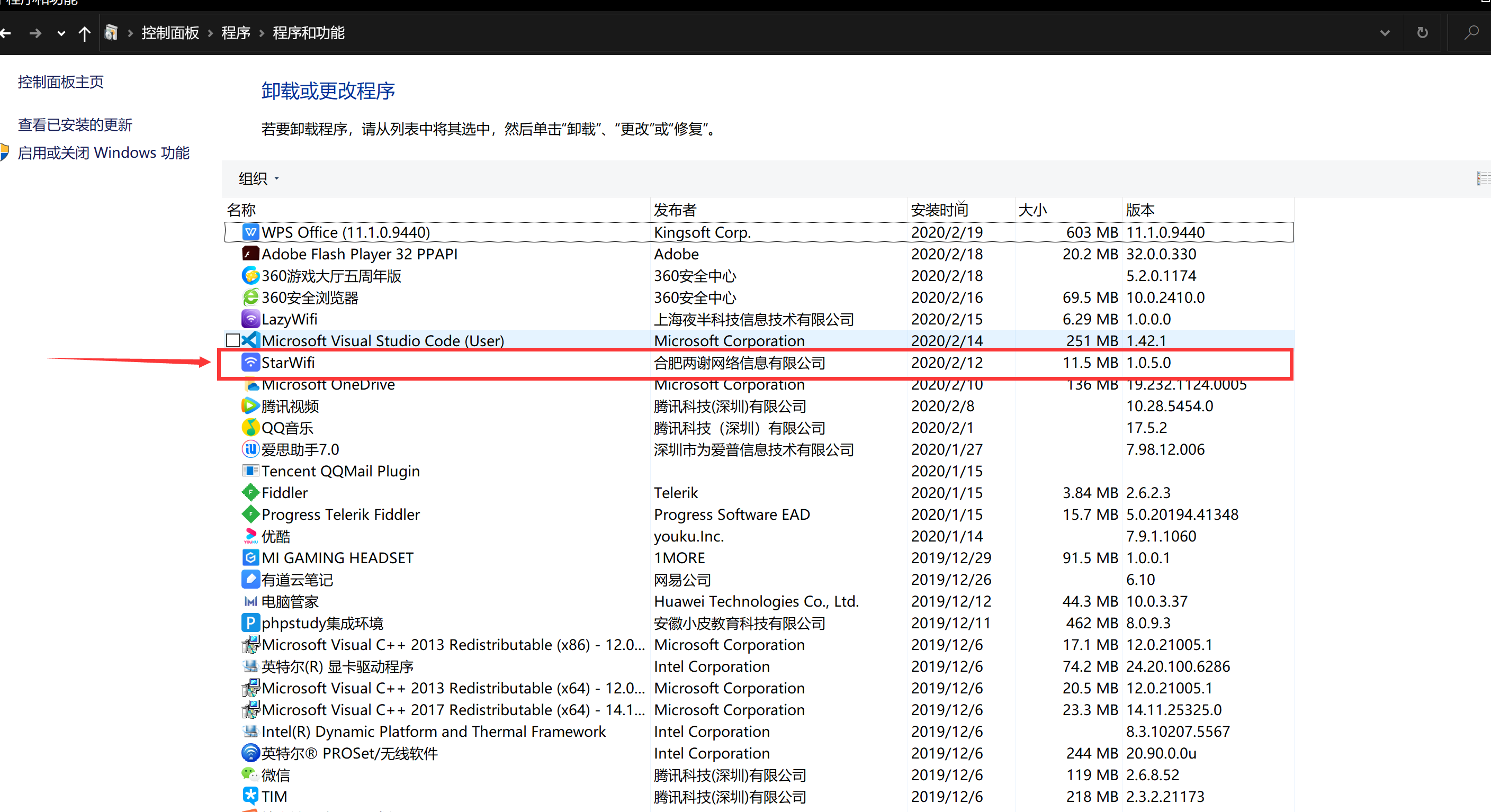Sort the list by 发布者 column

point(778,210)
